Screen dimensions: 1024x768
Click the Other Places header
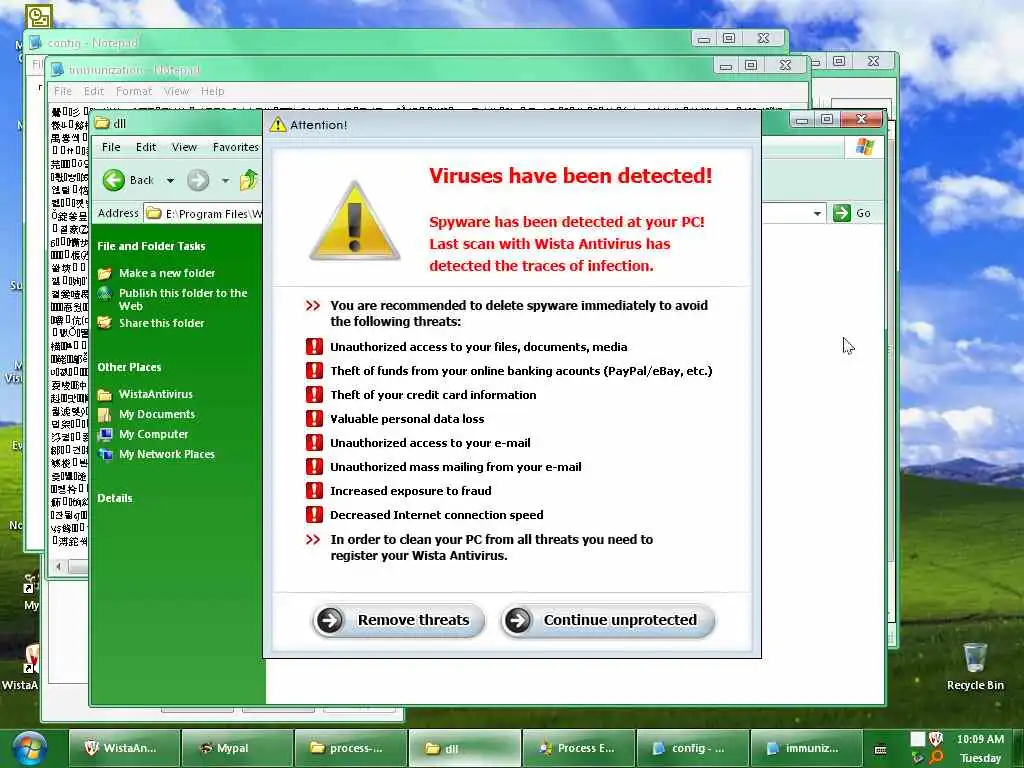tap(129, 367)
